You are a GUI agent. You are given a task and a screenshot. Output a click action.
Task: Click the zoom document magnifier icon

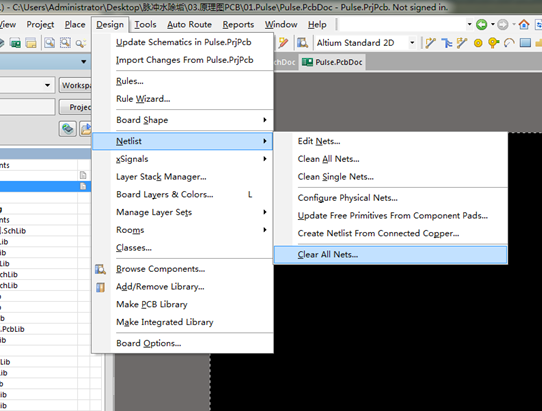coord(49,43)
